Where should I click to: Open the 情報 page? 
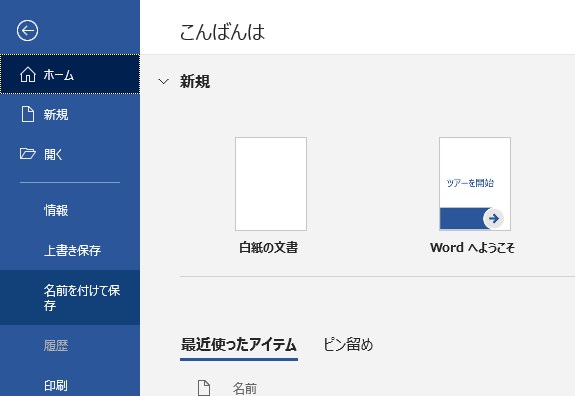pos(70,210)
